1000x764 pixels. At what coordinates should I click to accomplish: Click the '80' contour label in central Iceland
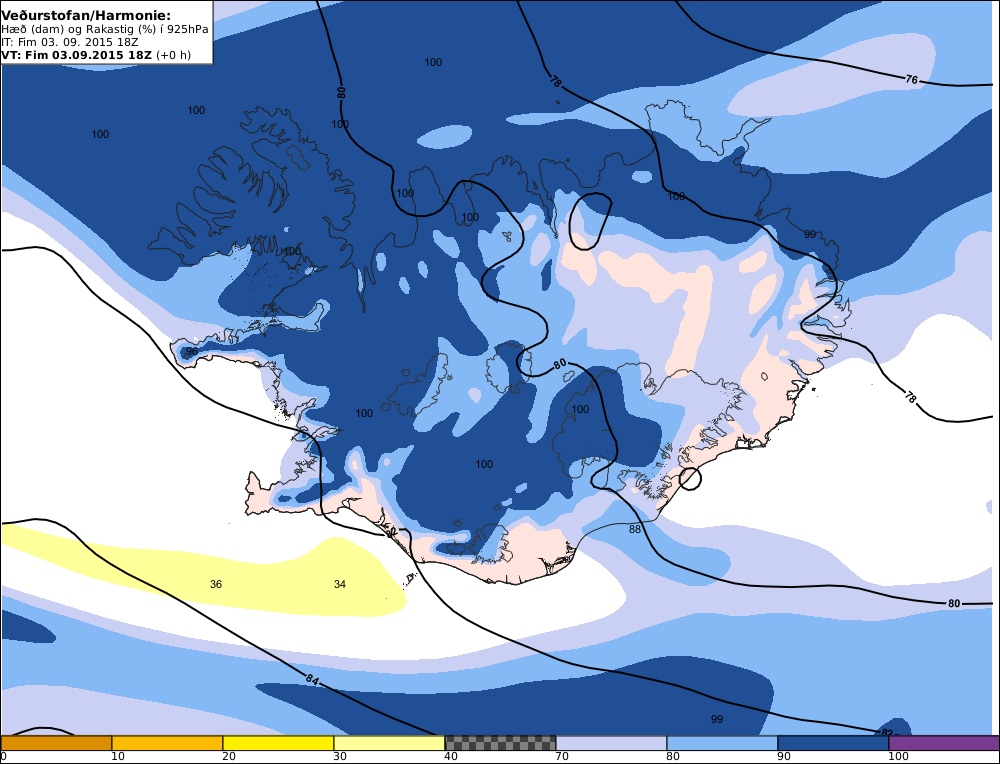[560, 364]
